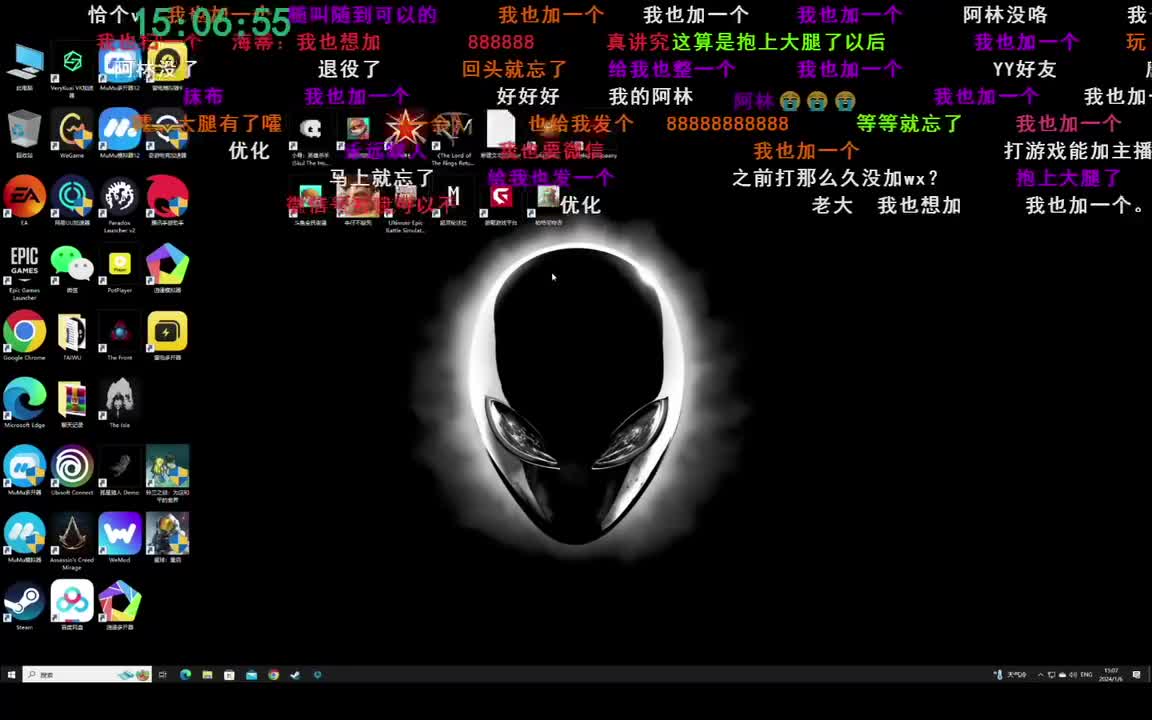Launch The Front game shortcut
The image size is (1152, 720).
pos(120,336)
